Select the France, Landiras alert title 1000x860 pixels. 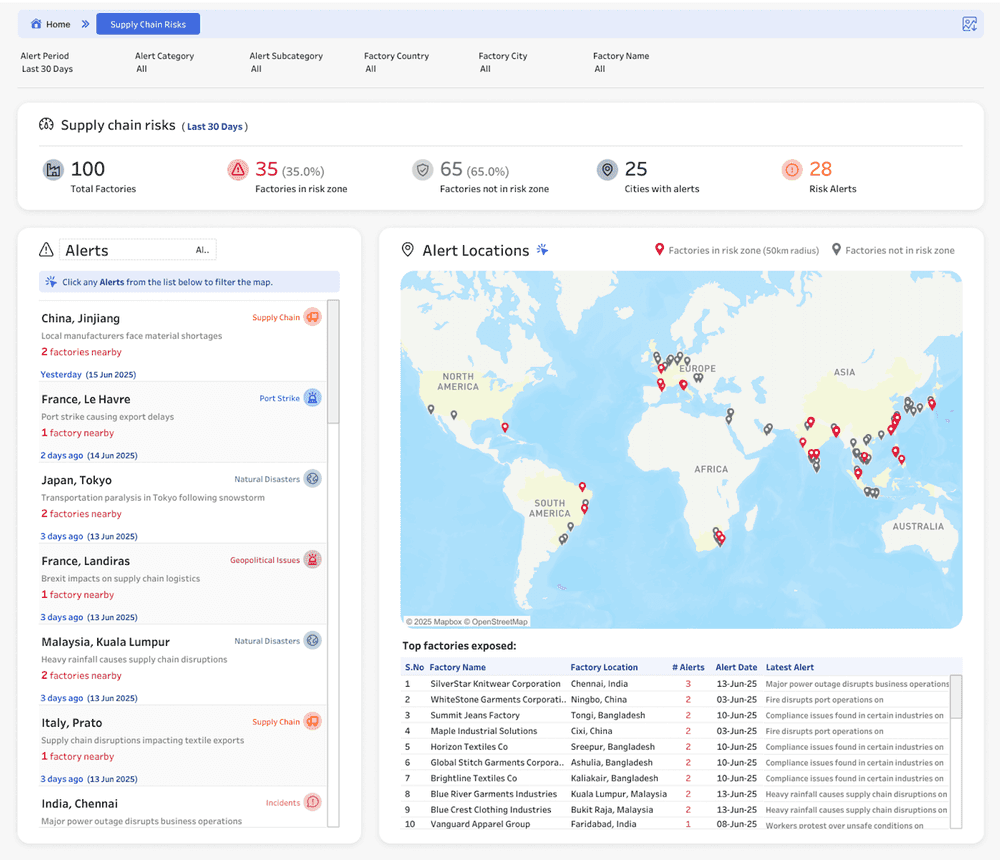click(x=85, y=561)
